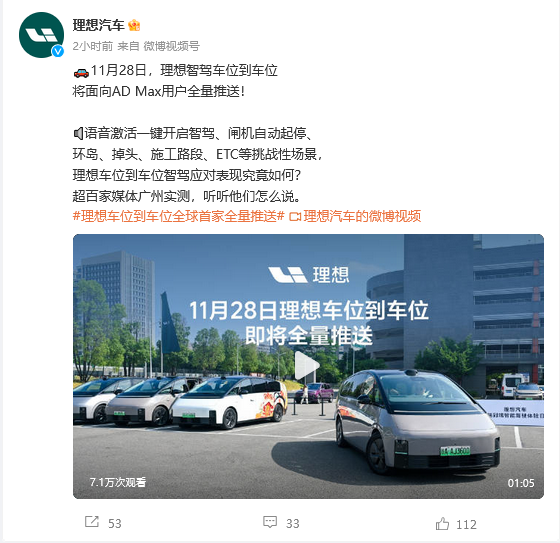Click the video camera icon before 理想汽车的微博视频
Viewport: 560px width, 543px height.
click(295, 216)
